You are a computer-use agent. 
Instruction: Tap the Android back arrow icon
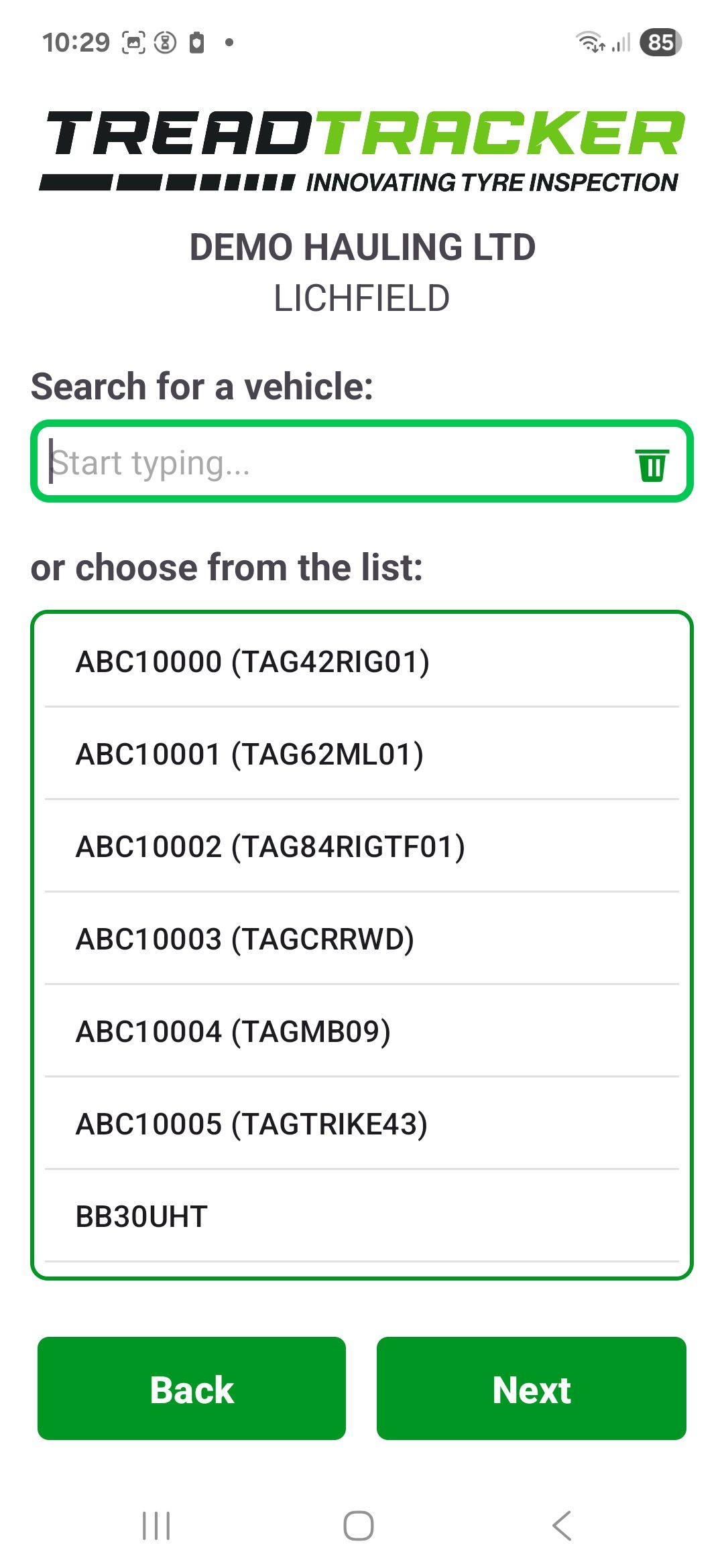pyautogui.click(x=562, y=1526)
